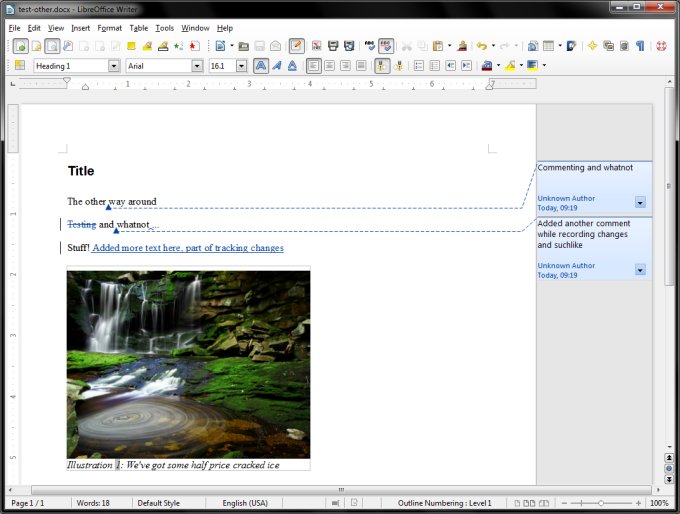
Task: Decrease paragraph indent
Action: pyautogui.click(x=451, y=66)
